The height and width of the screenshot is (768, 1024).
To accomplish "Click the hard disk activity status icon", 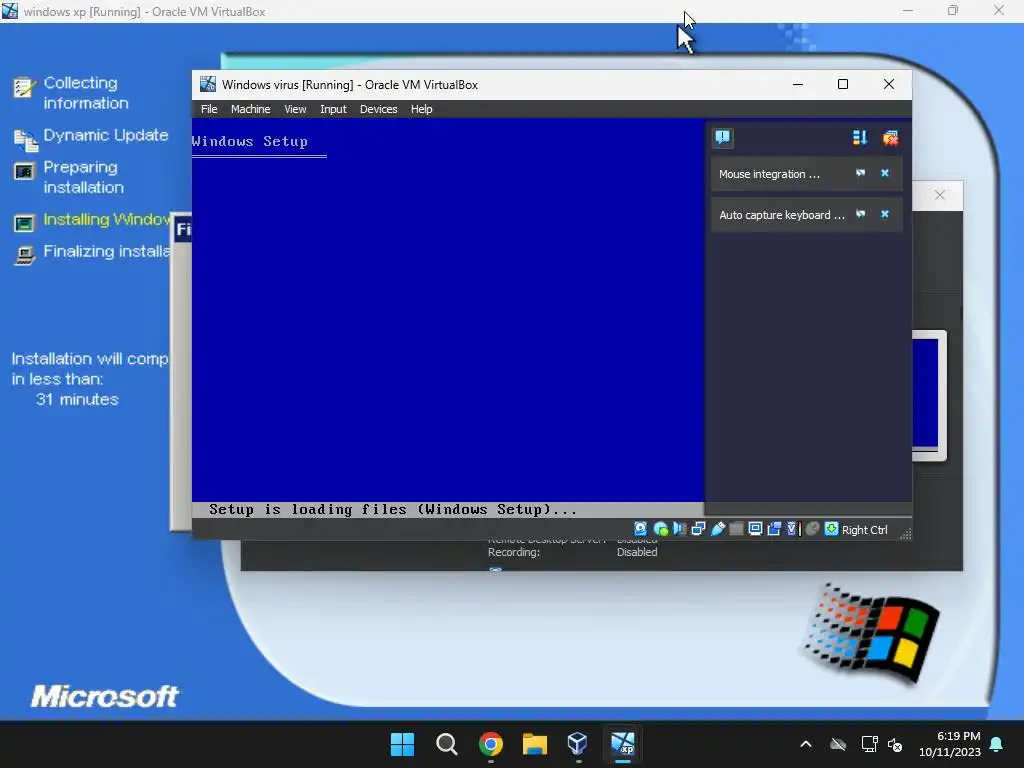I will click(x=641, y=529).
